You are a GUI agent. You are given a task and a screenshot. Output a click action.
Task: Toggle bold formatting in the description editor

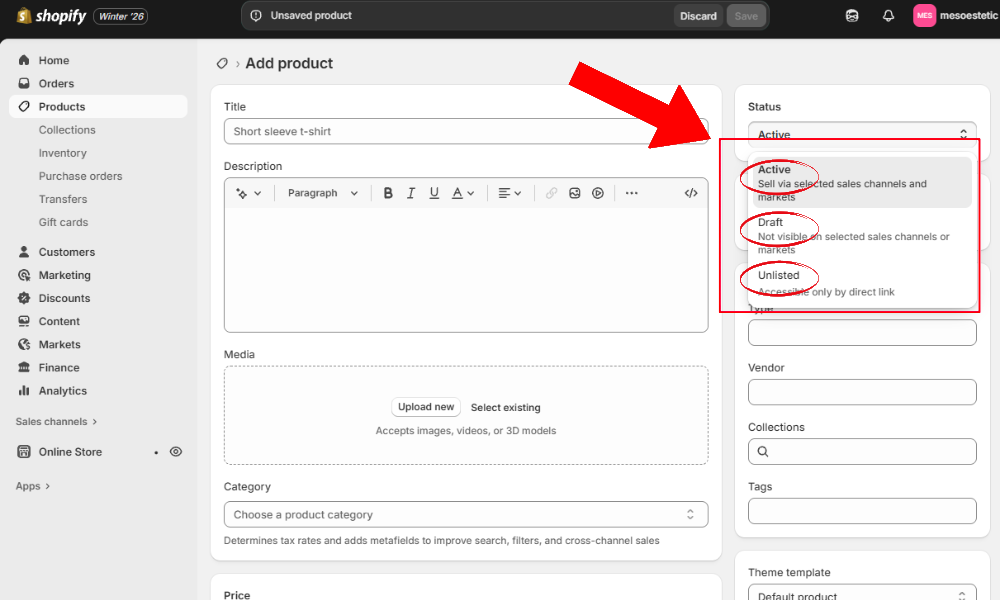coord(388,193)
